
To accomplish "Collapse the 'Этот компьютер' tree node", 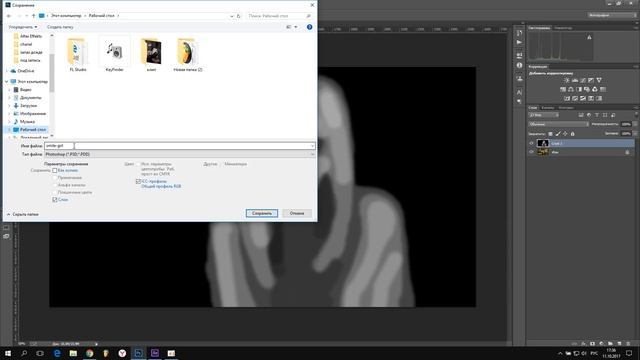I will (x=7, y=82).
